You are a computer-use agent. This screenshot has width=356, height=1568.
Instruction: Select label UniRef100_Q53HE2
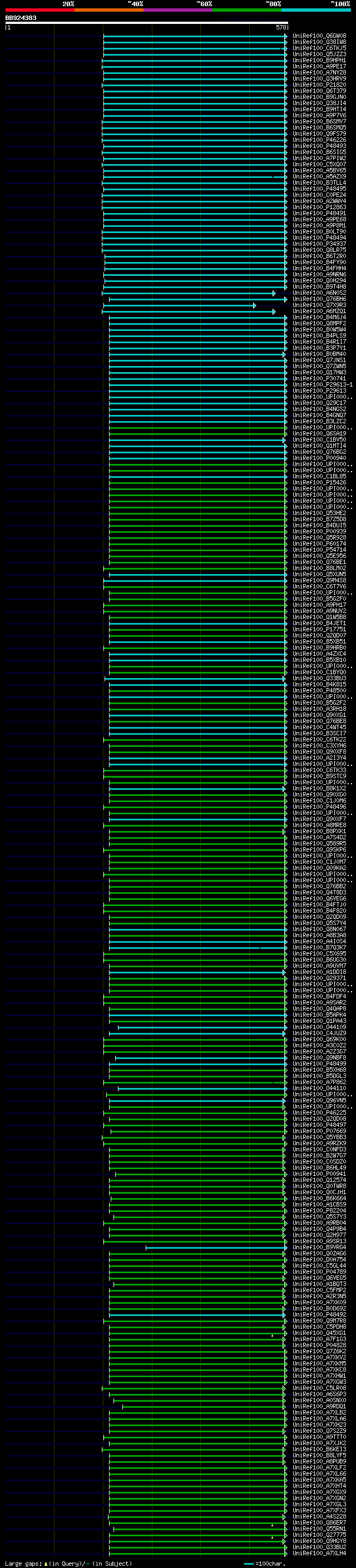tap(319, 513)
